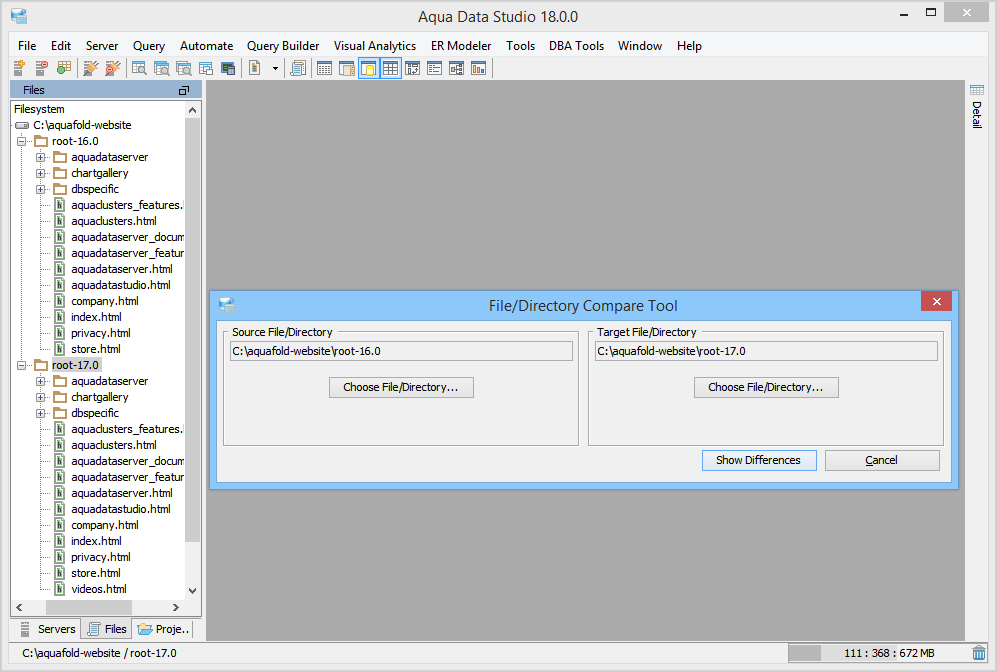
Task: Switch to the Servers tab
Action: click(x=46, y=629)
